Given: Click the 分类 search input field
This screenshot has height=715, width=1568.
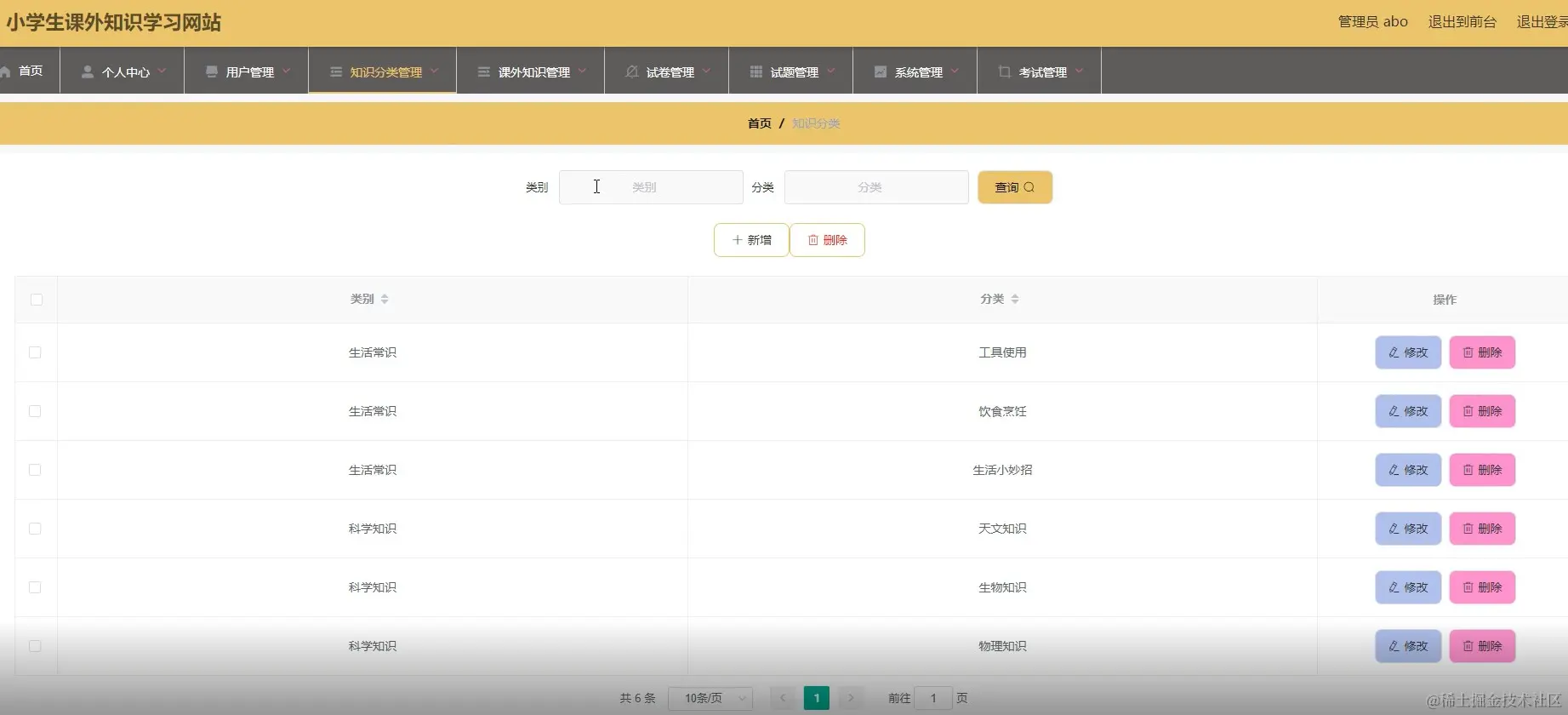Looking at the screenshot, I should pos(876,187).
